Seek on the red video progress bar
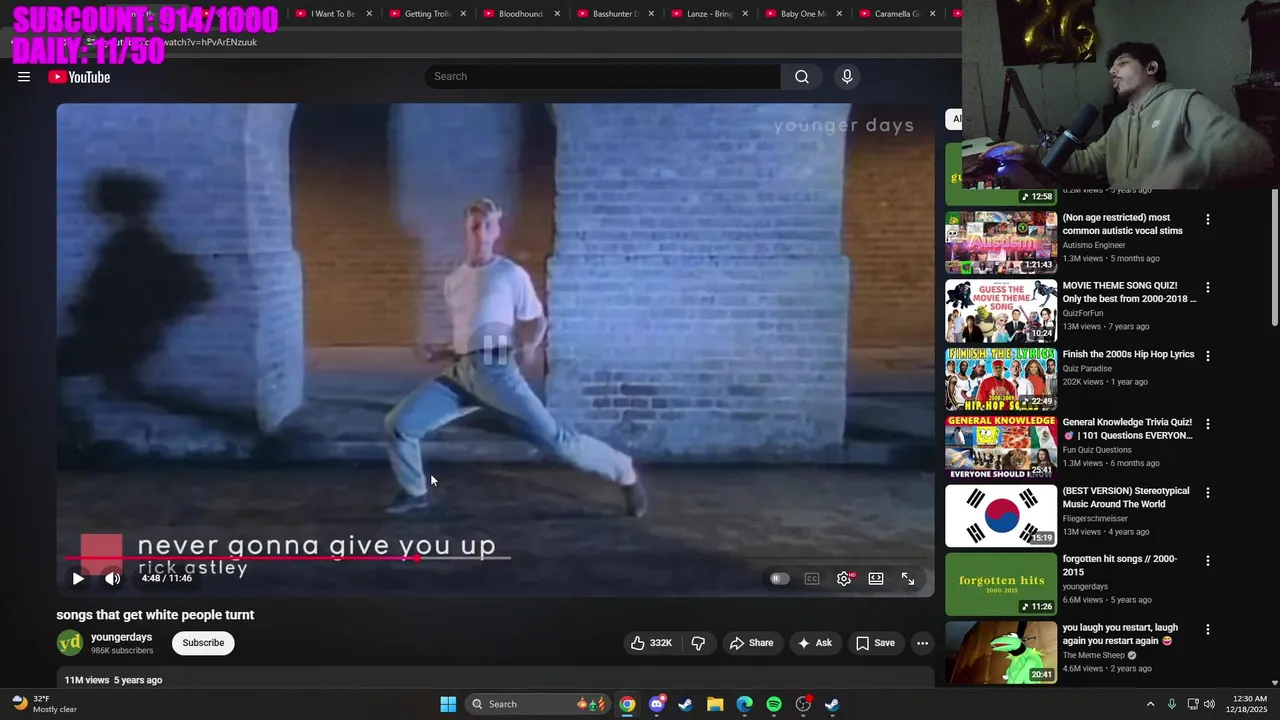Screen dimensions: 1280x720 (496, 558)
